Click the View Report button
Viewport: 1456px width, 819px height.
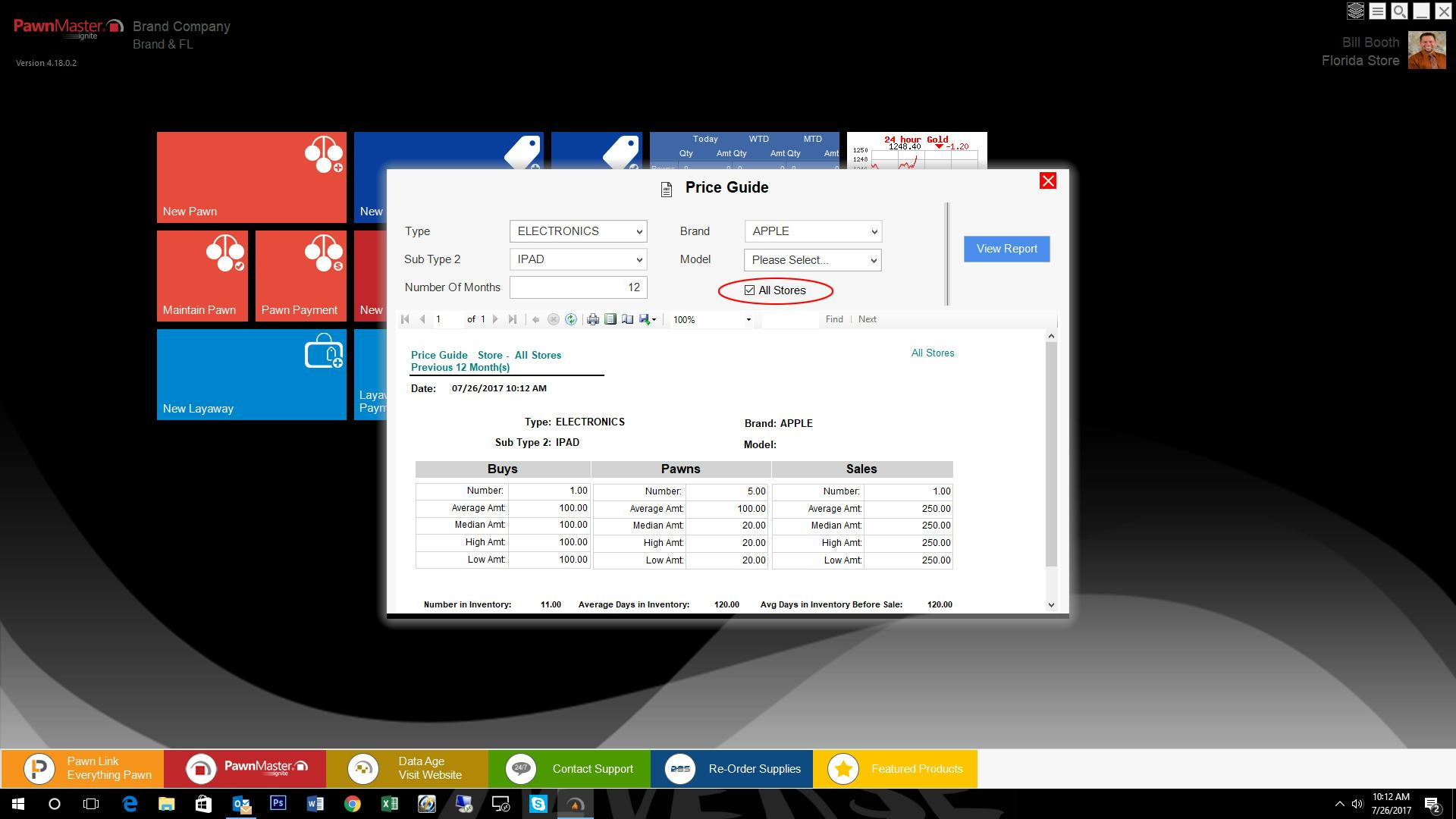(x=1006, y=249)
